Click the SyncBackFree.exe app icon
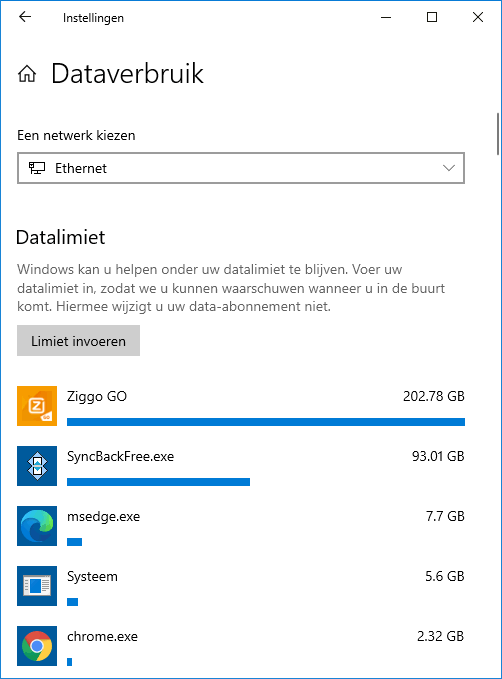502x679 pixels. 37,466
